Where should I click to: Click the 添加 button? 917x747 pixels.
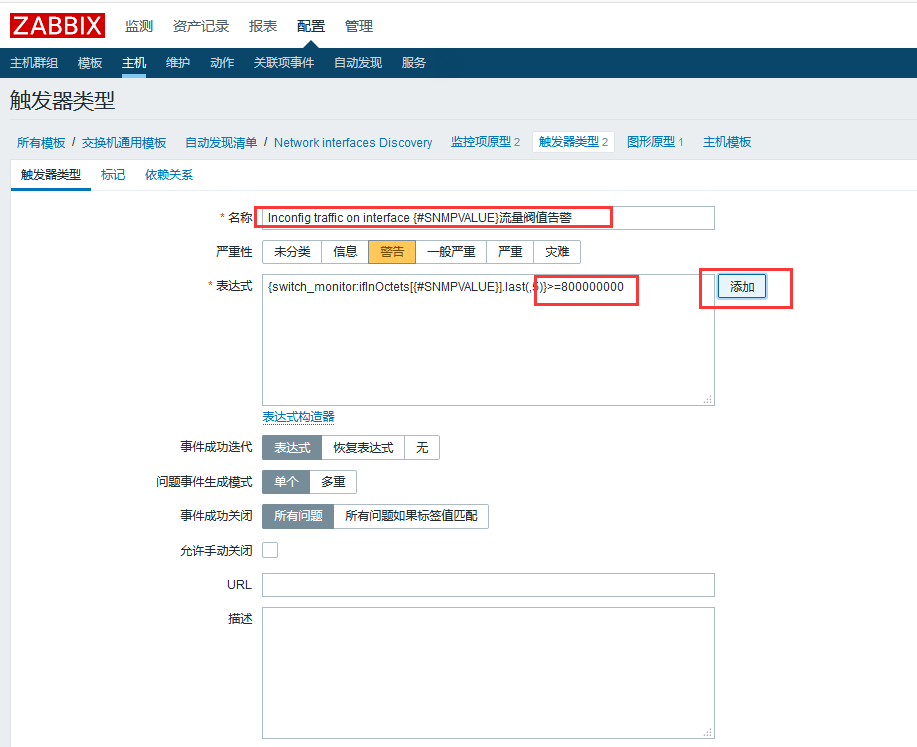pyautogui.click(x=742, y=287)
